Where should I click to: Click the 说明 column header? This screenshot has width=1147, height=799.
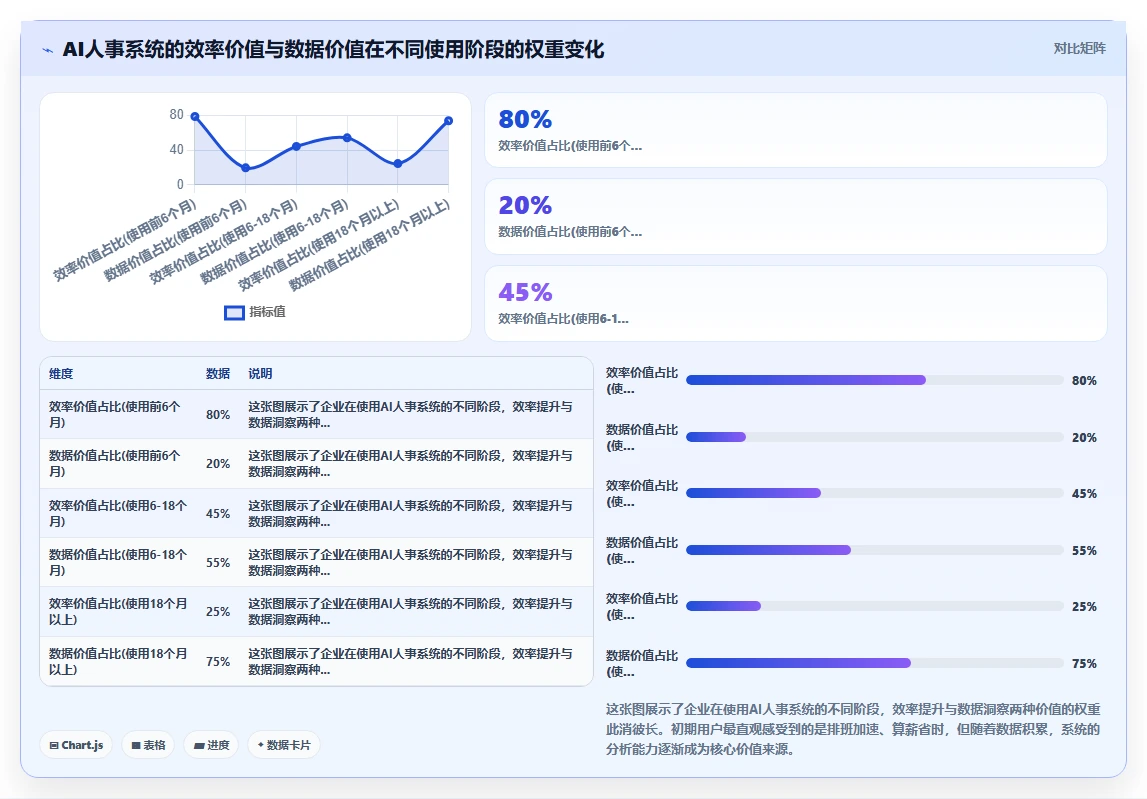click(260, 373)
